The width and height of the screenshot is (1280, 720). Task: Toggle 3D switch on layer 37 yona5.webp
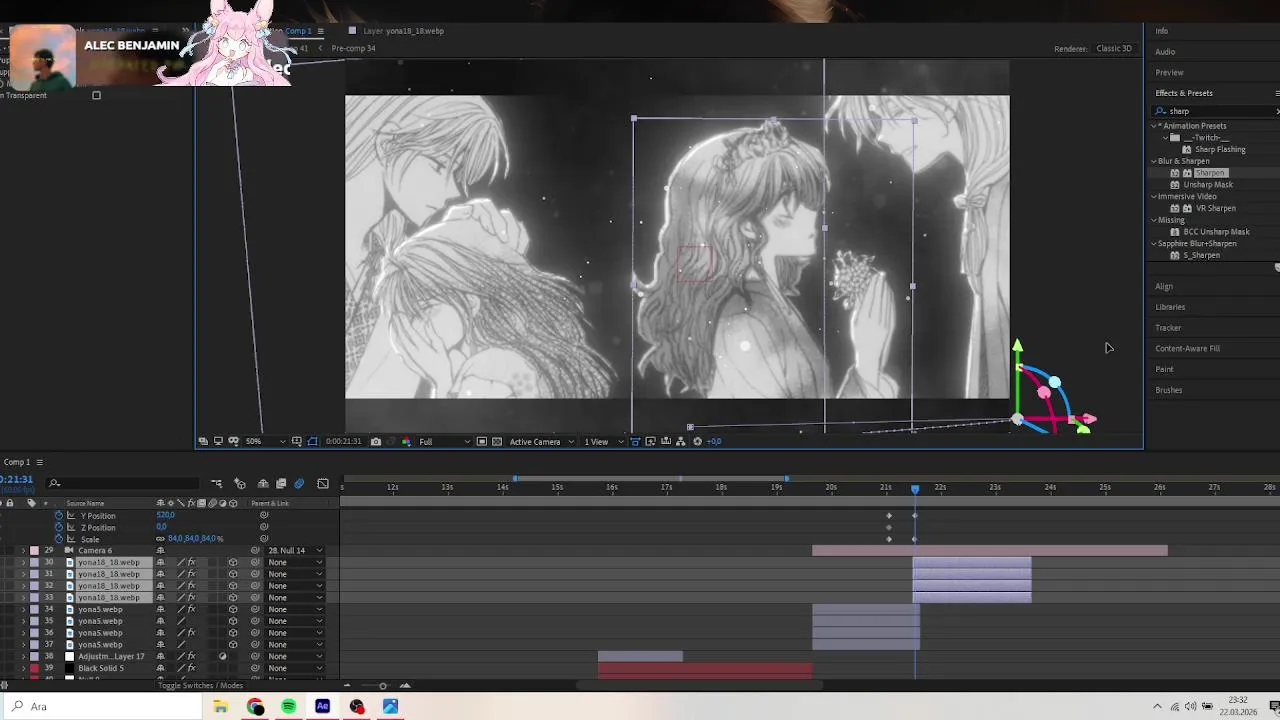[233, 645]
